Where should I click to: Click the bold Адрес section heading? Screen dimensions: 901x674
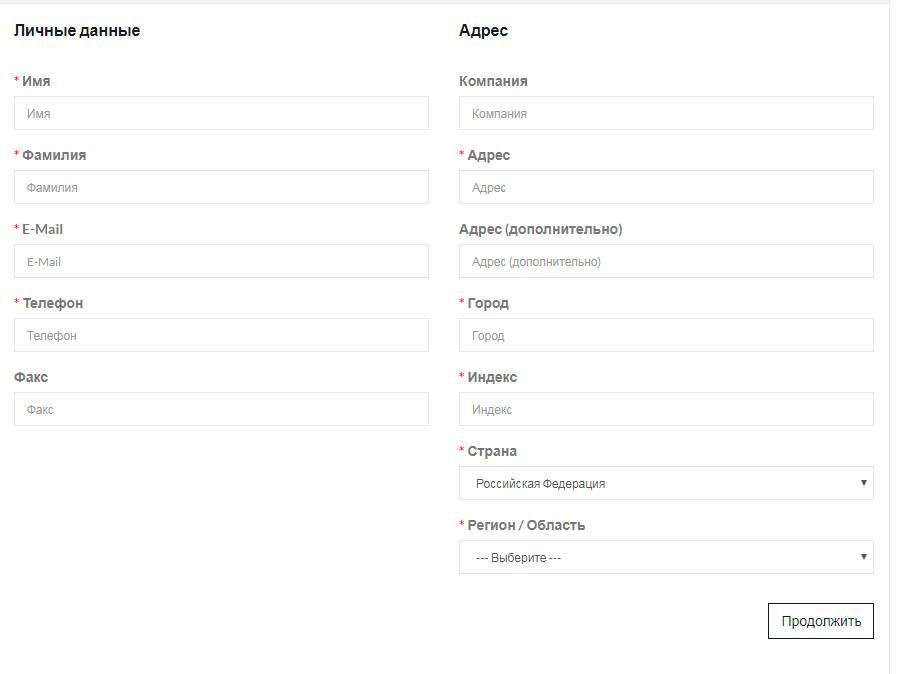483,31
